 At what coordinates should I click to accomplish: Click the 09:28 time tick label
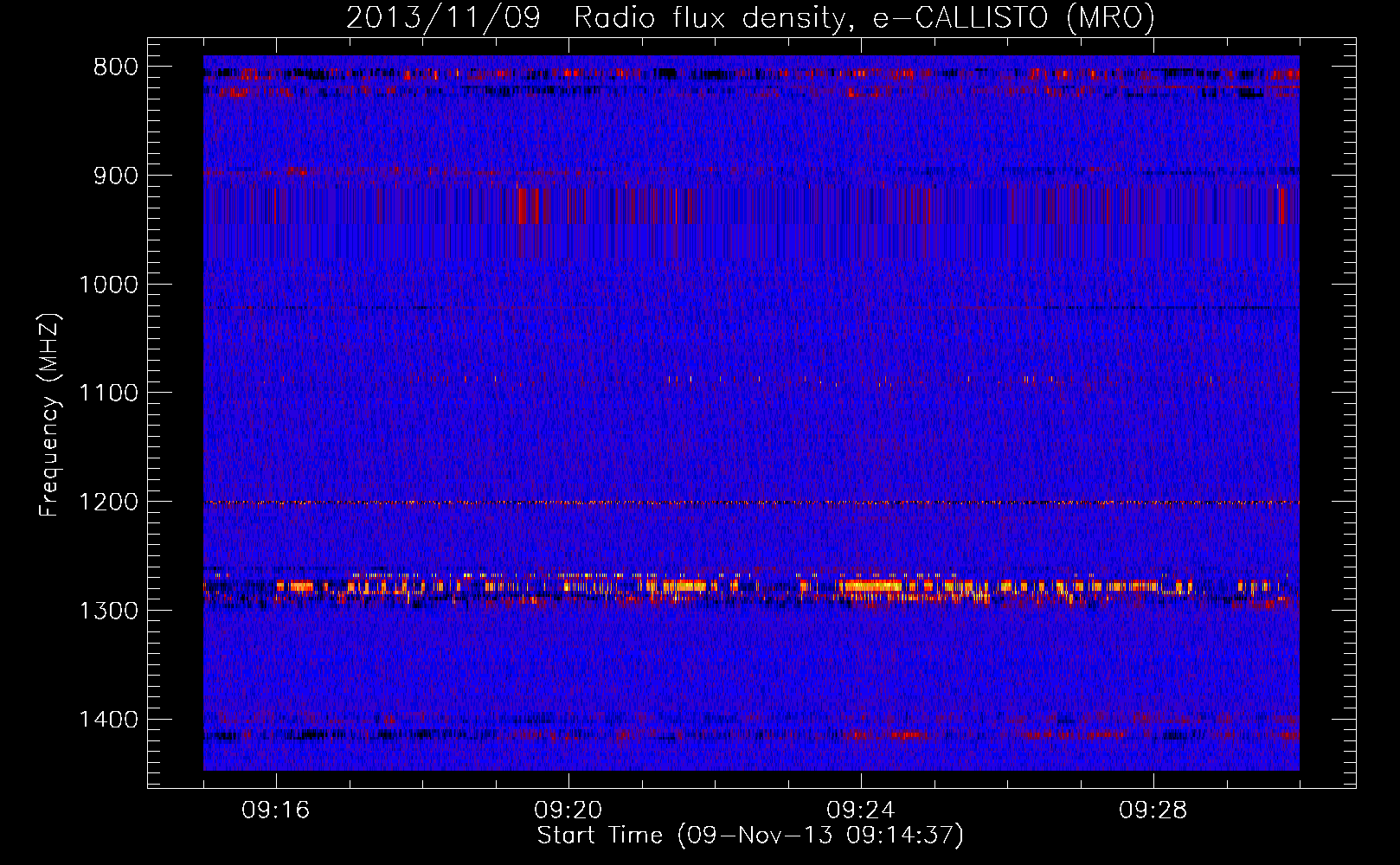point(1153,811)
